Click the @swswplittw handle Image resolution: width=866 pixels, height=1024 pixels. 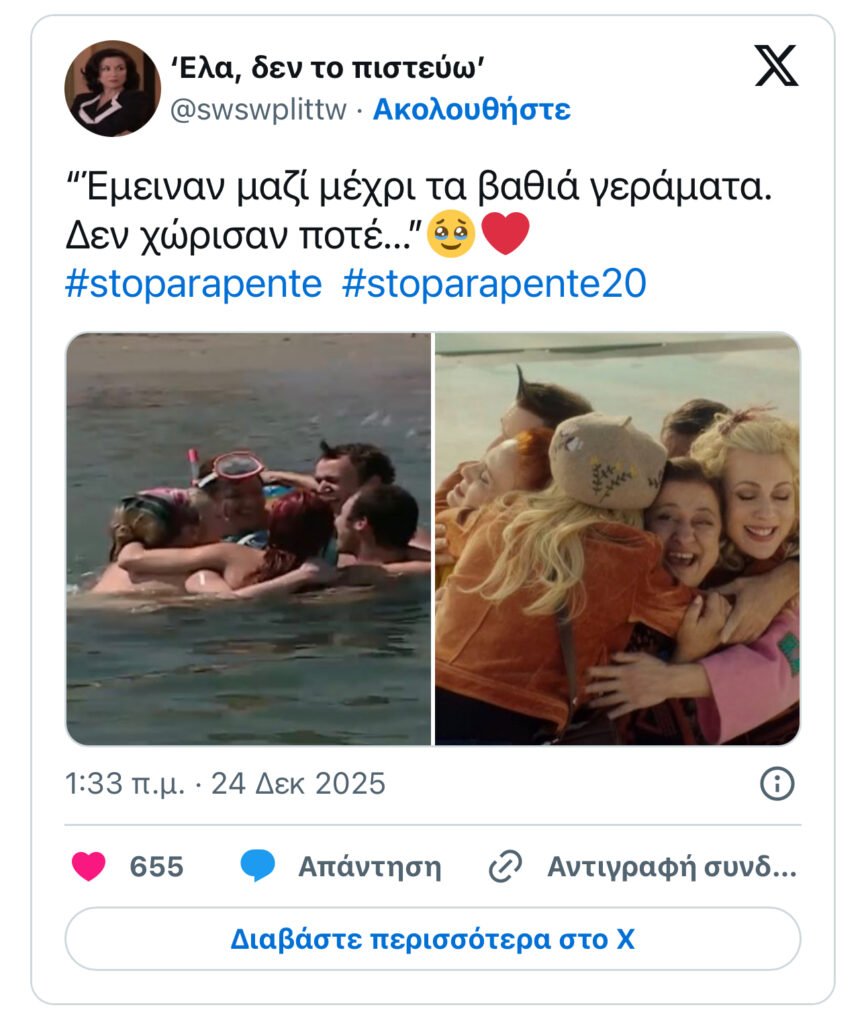tap(259, 110)
